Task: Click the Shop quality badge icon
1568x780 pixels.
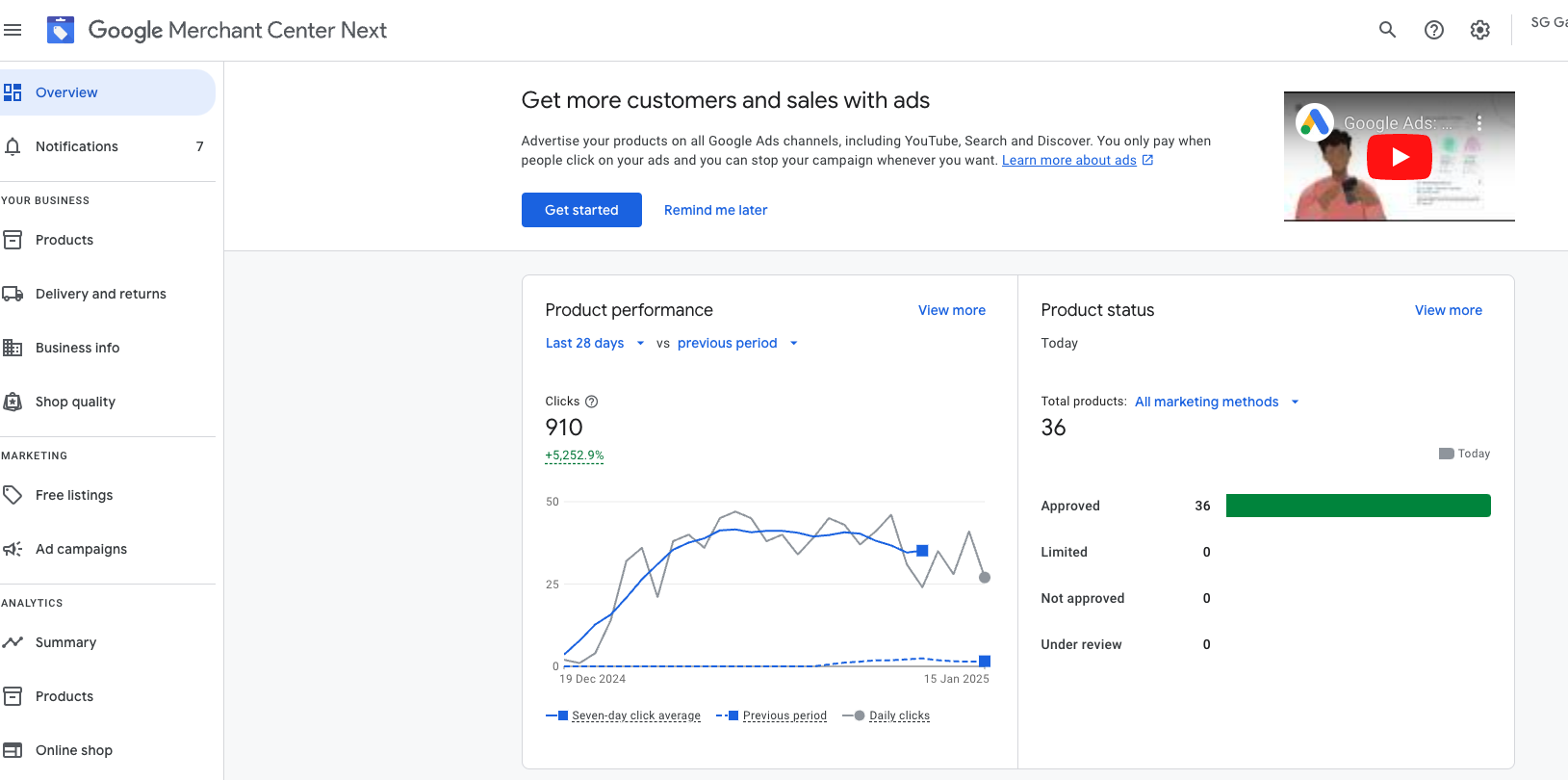Action: pos(13,402)
